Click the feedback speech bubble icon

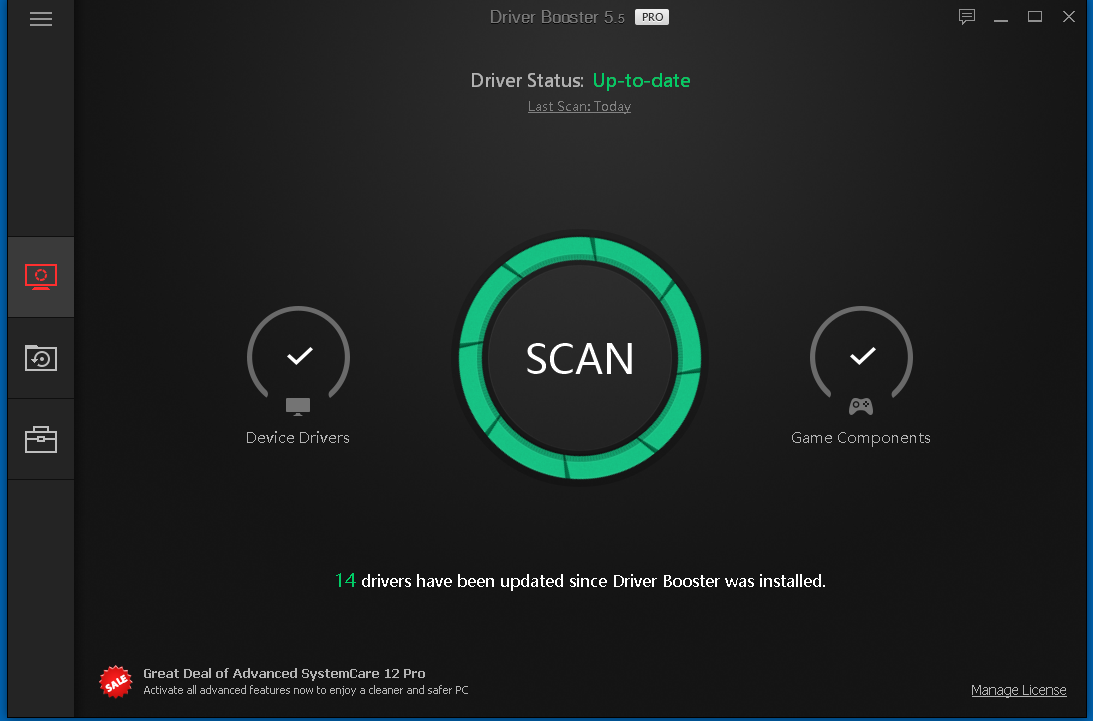pos(966,17)
